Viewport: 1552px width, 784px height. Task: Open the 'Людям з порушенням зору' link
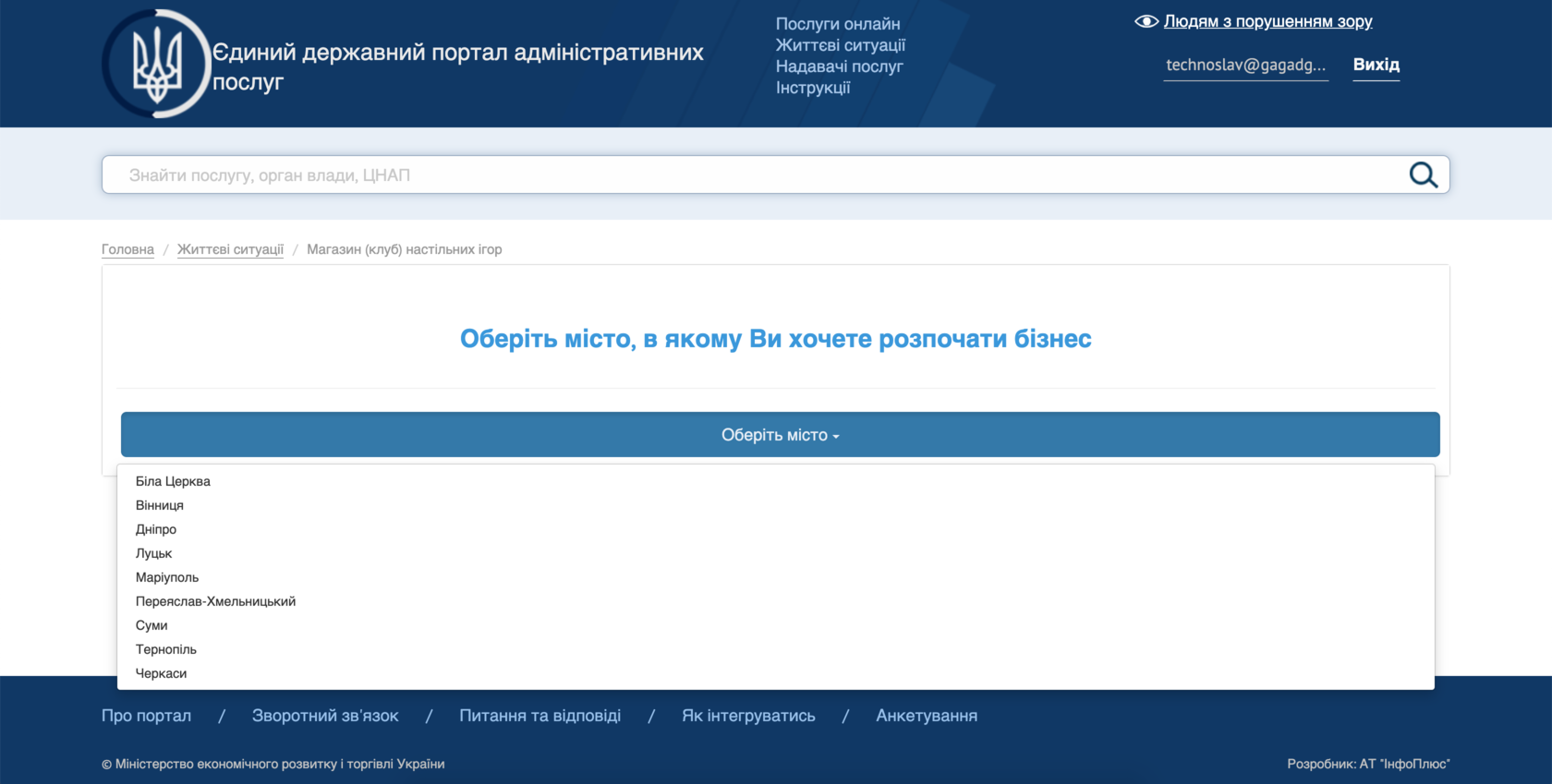coord(1267,21)
